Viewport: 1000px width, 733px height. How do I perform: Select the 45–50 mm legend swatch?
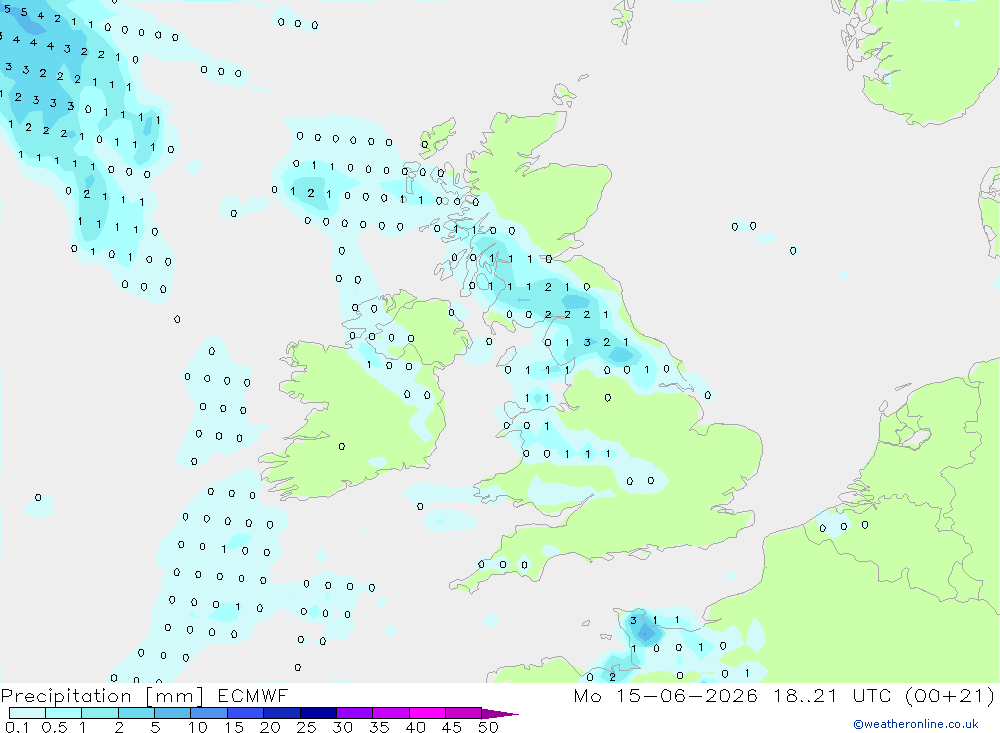[x=464, y=713]
